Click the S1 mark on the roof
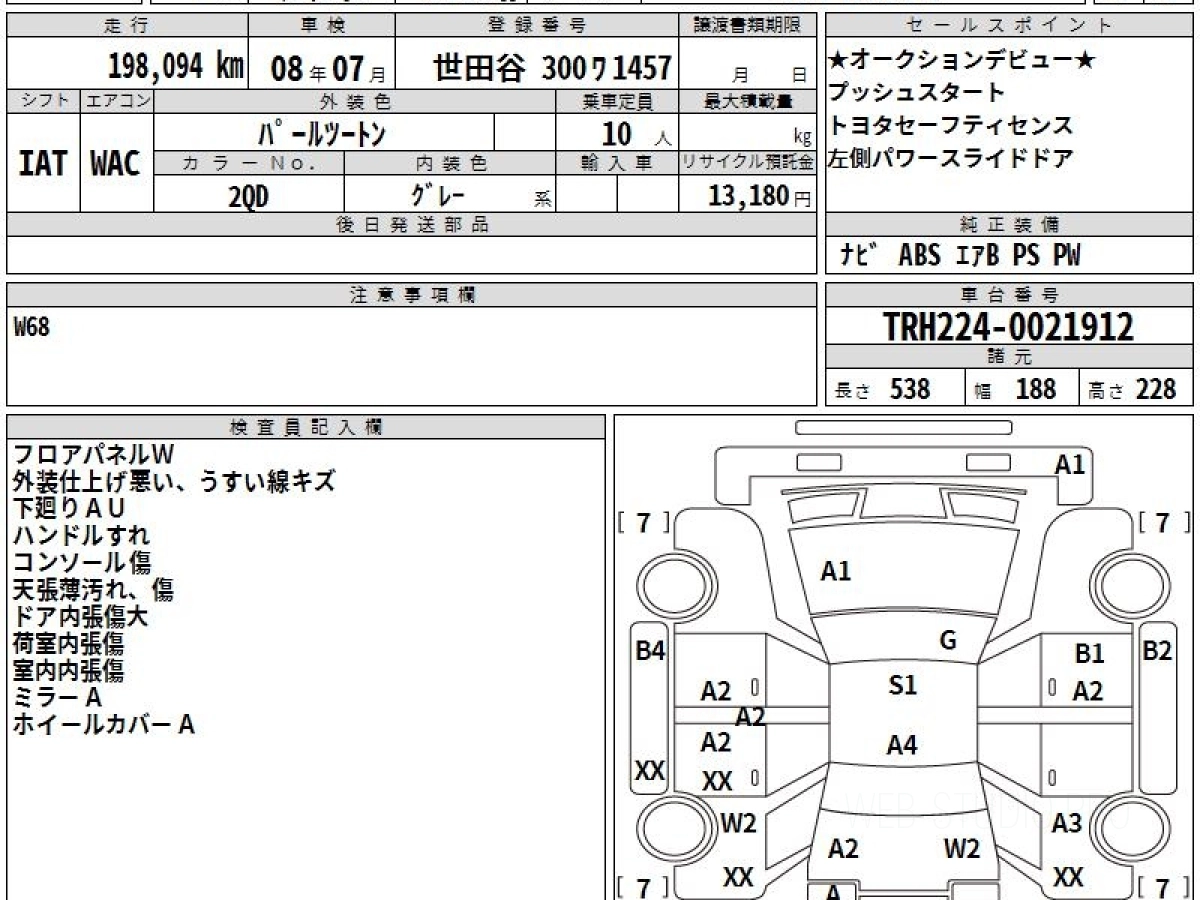Image resolution: width=1200 pixels, height=900 pixels. [902, 686]
